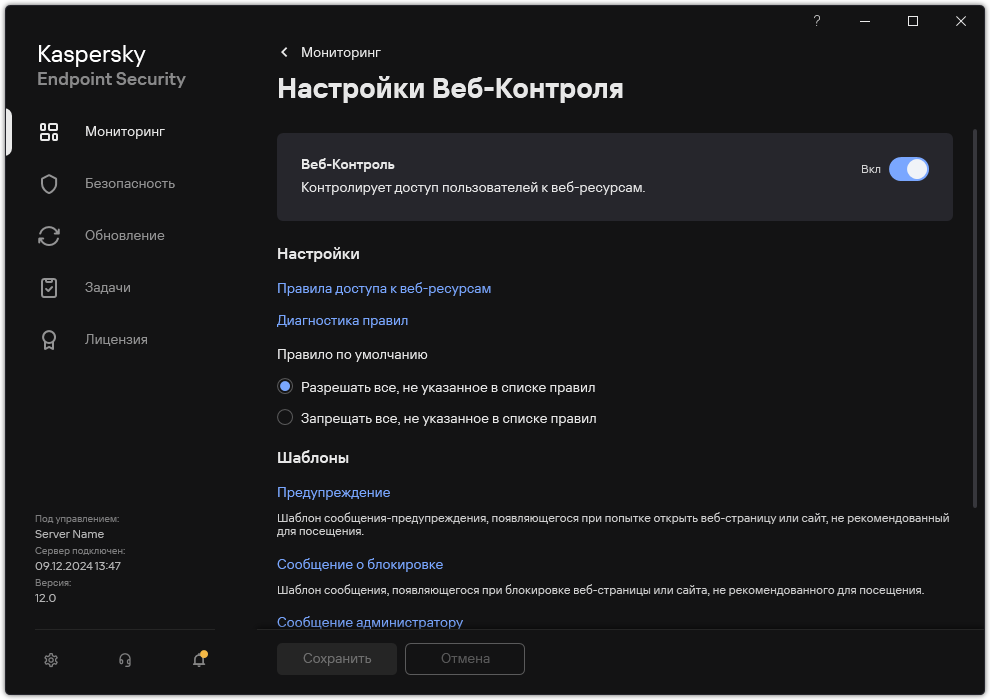Click the Security shield icon in sidebar
Viewport: 990px width, 700px height.
coord(49,184)
